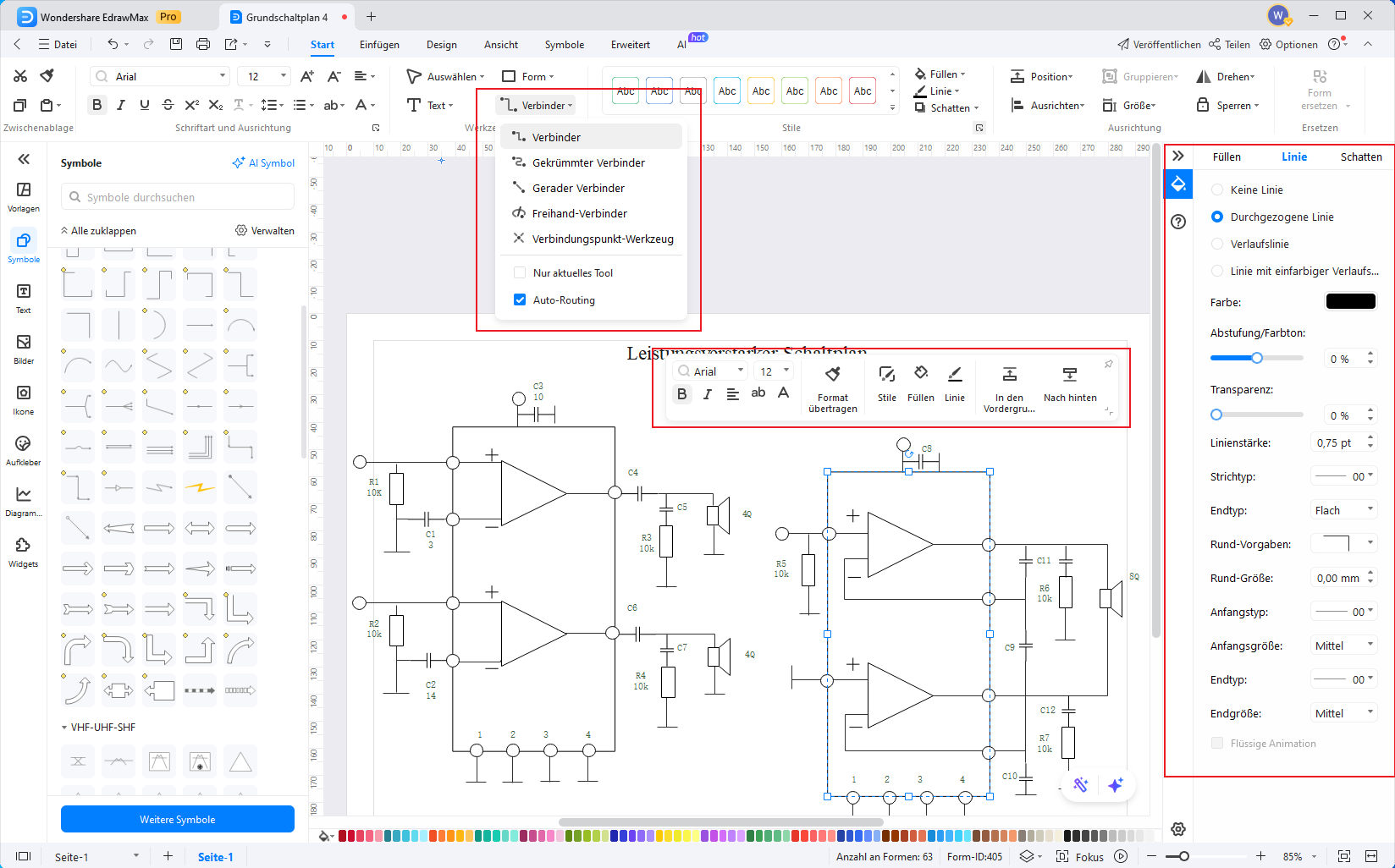Open Ikone panel in the left sidebar
Screen dimensions: 1395x868
coord(24,400)
